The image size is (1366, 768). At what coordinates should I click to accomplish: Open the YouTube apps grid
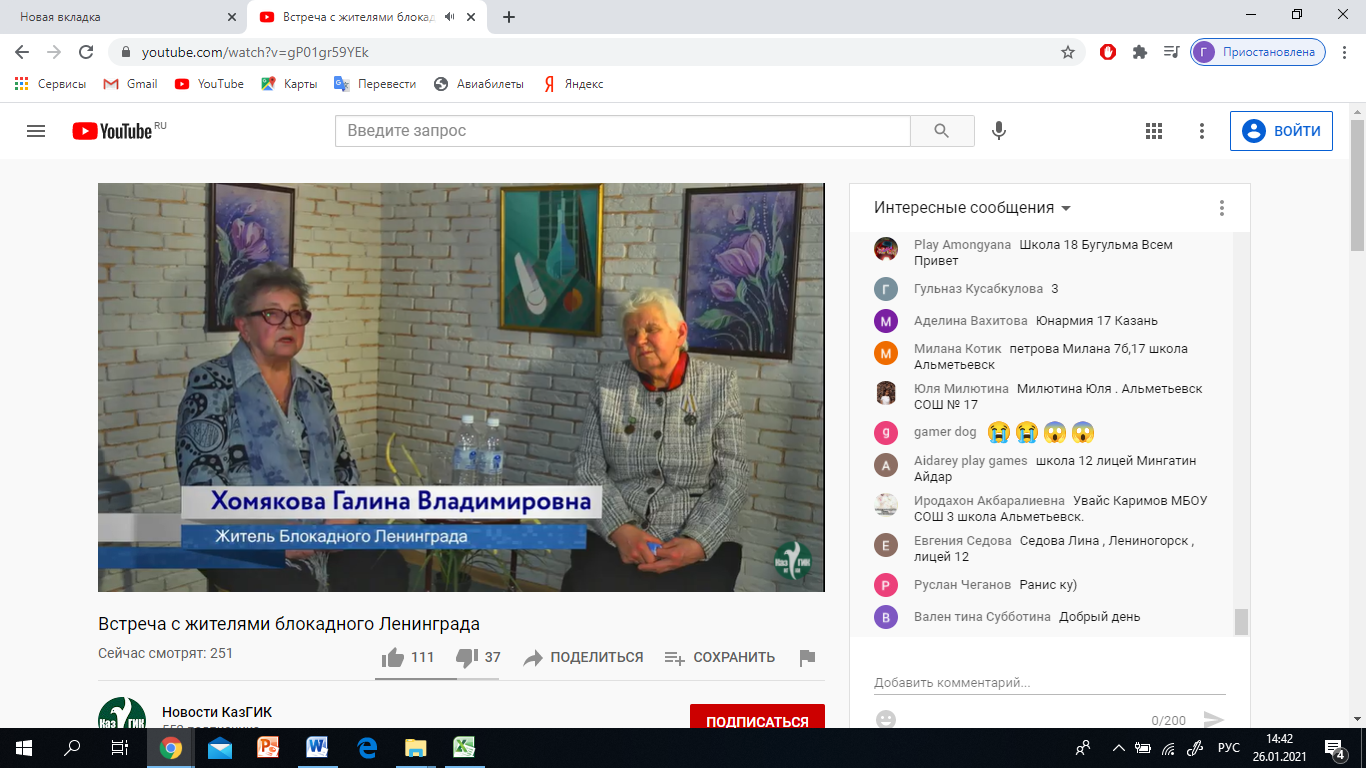[x=1154, y=131]
